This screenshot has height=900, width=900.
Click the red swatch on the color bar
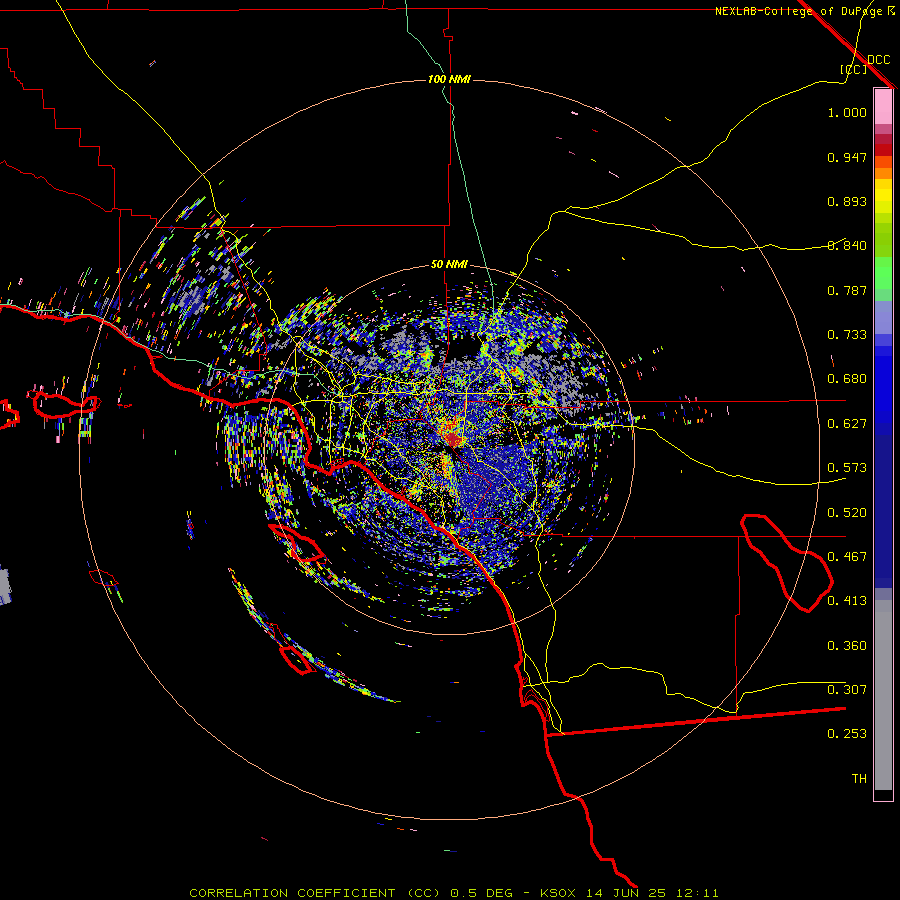point(883,150)
